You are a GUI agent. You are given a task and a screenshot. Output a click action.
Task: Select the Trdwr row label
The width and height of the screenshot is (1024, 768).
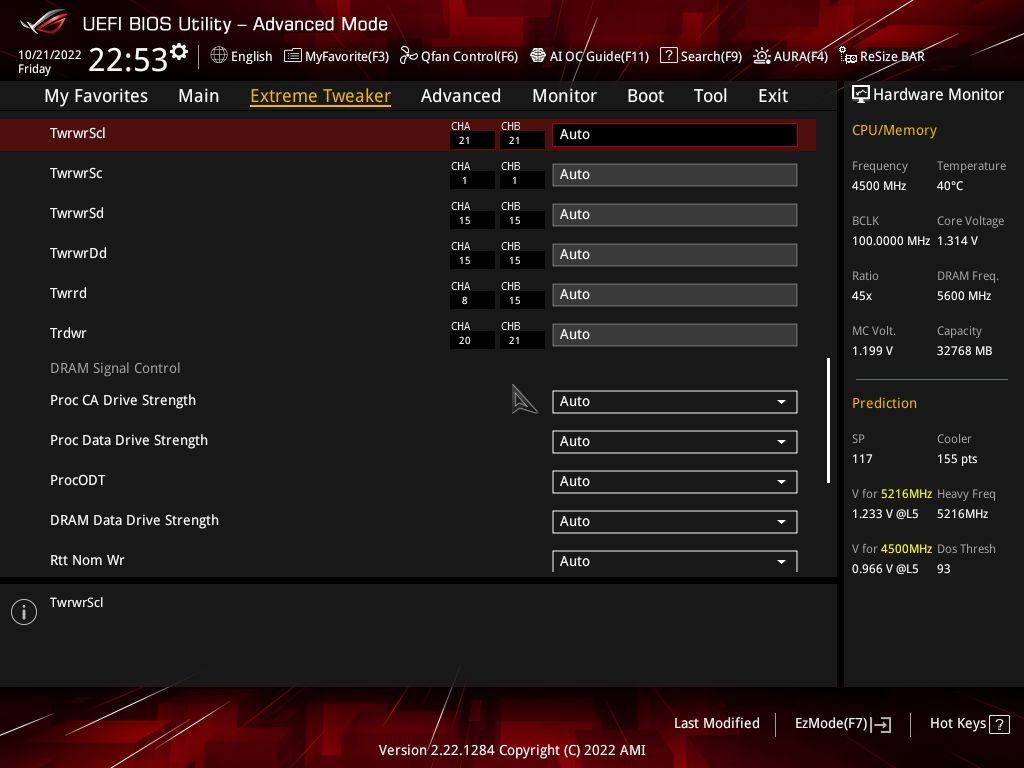(x=68, y=333)
